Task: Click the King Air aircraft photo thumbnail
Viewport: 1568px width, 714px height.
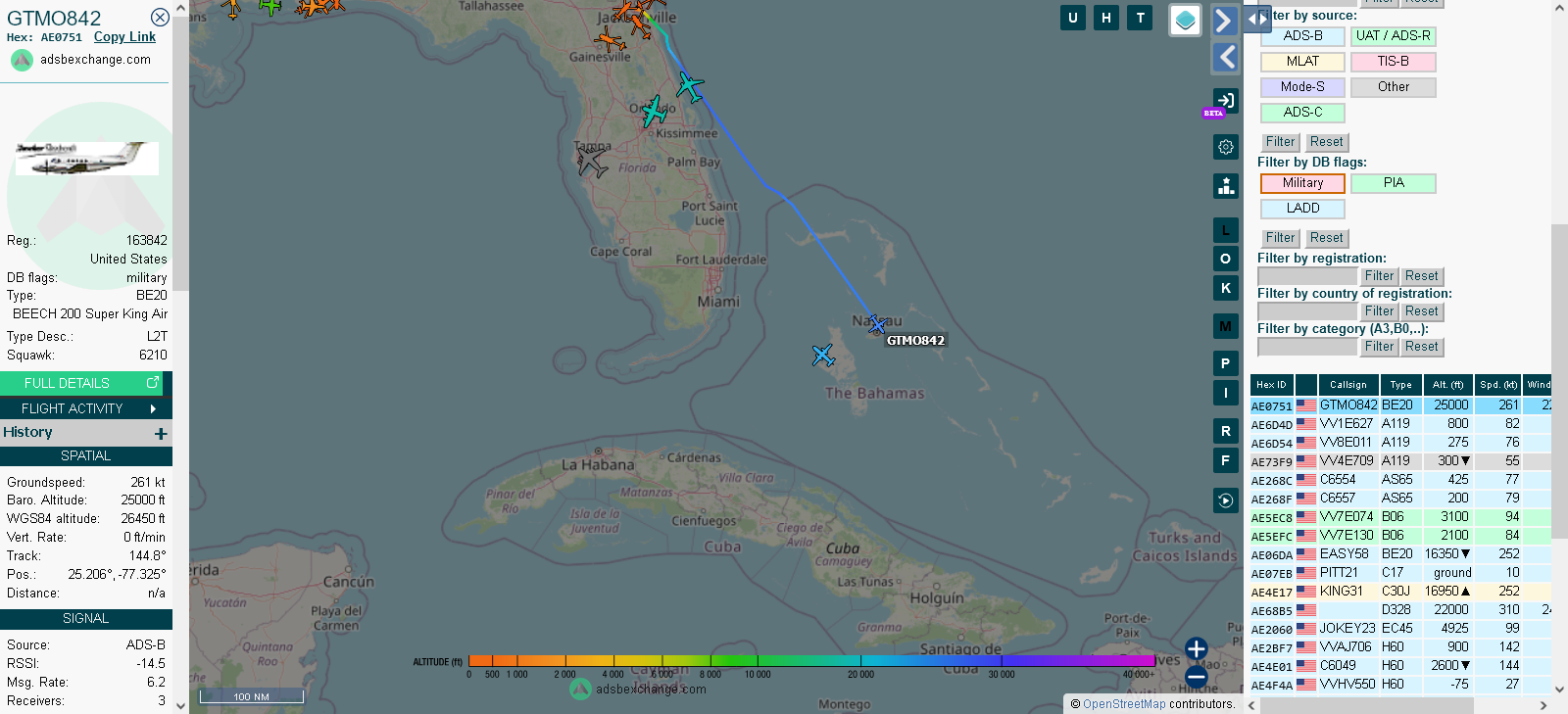Action: coord(86,159)
